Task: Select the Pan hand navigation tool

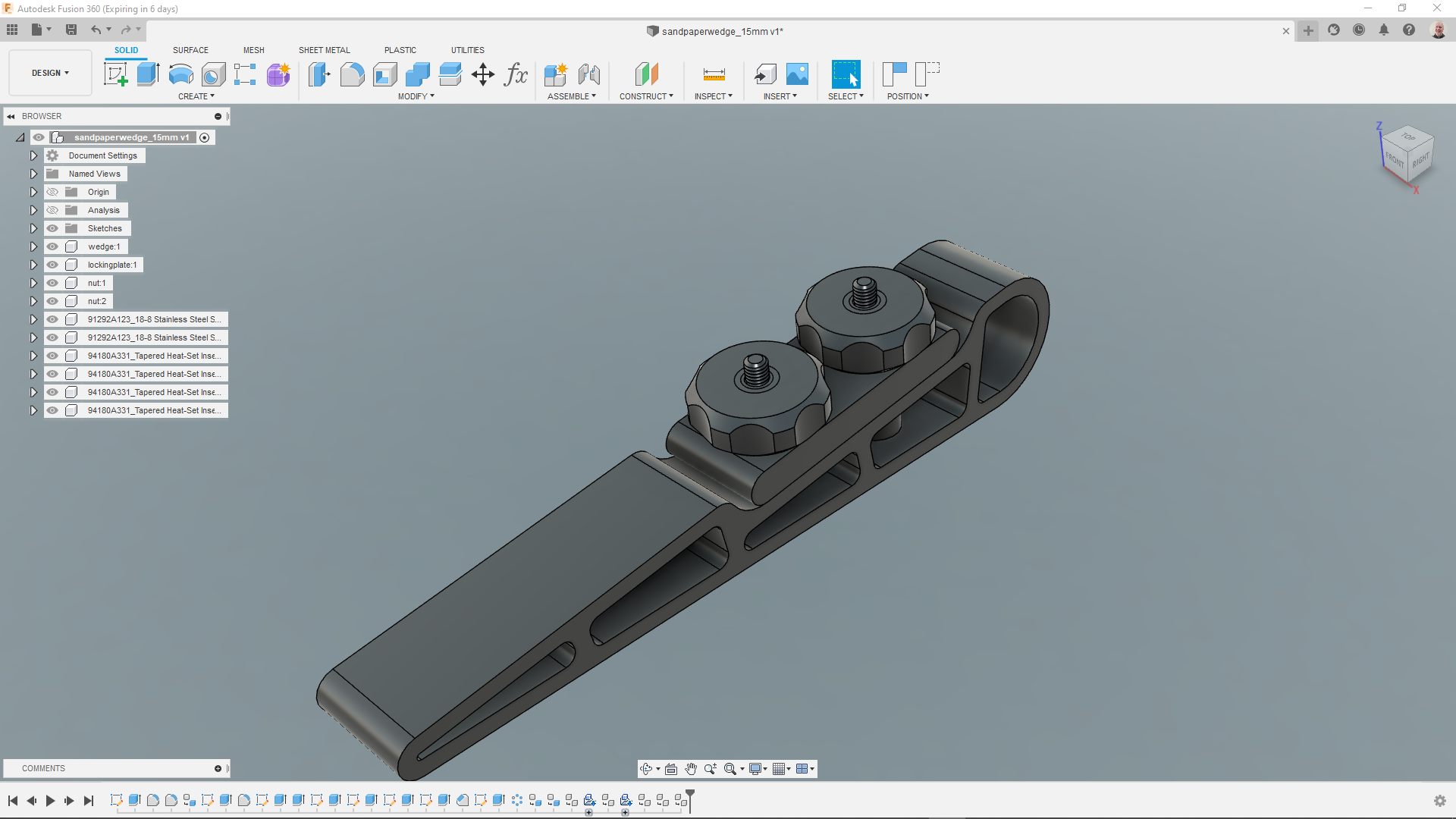Action: pos(690,769)
